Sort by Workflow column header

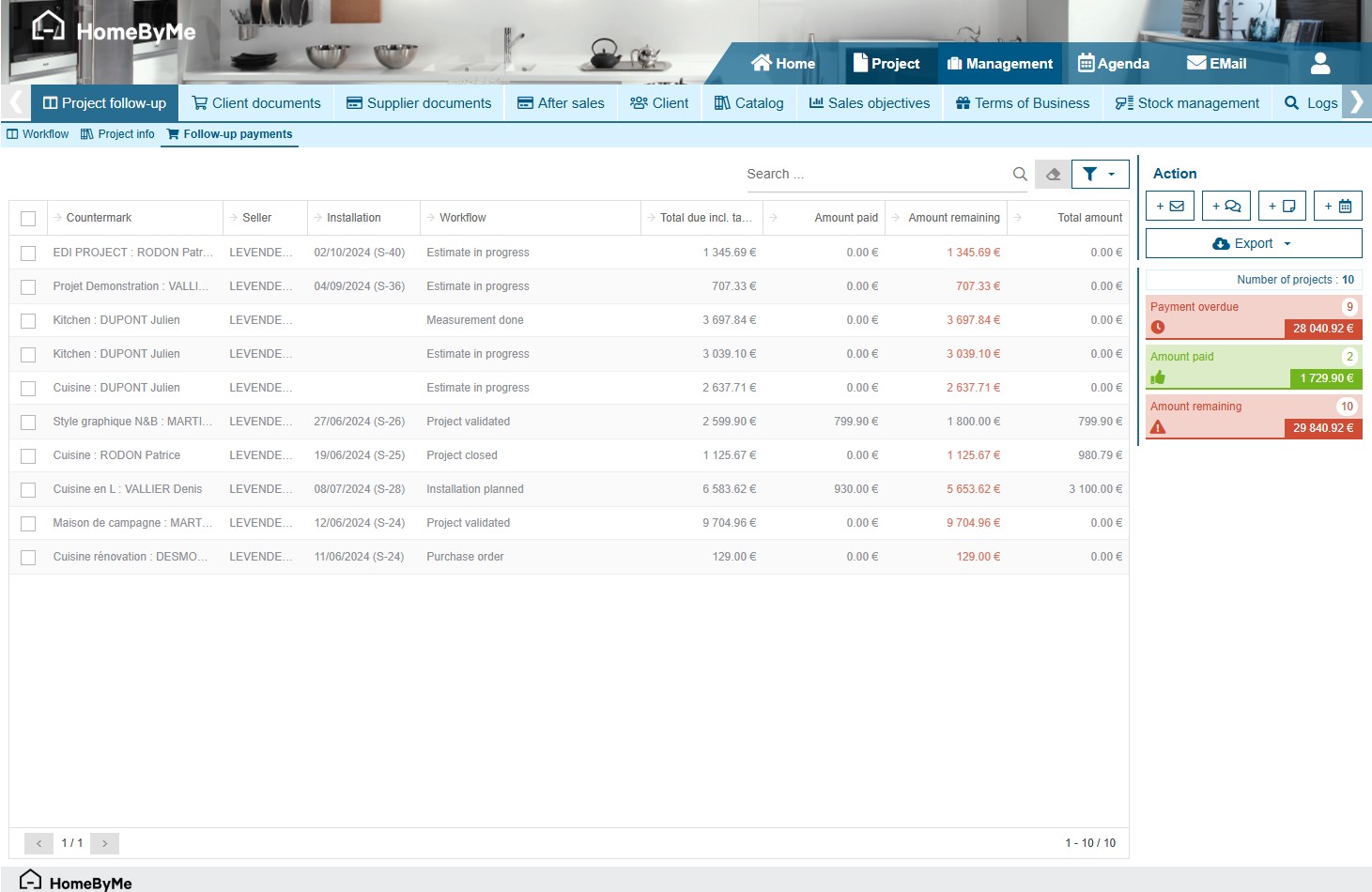coord(462,218)
